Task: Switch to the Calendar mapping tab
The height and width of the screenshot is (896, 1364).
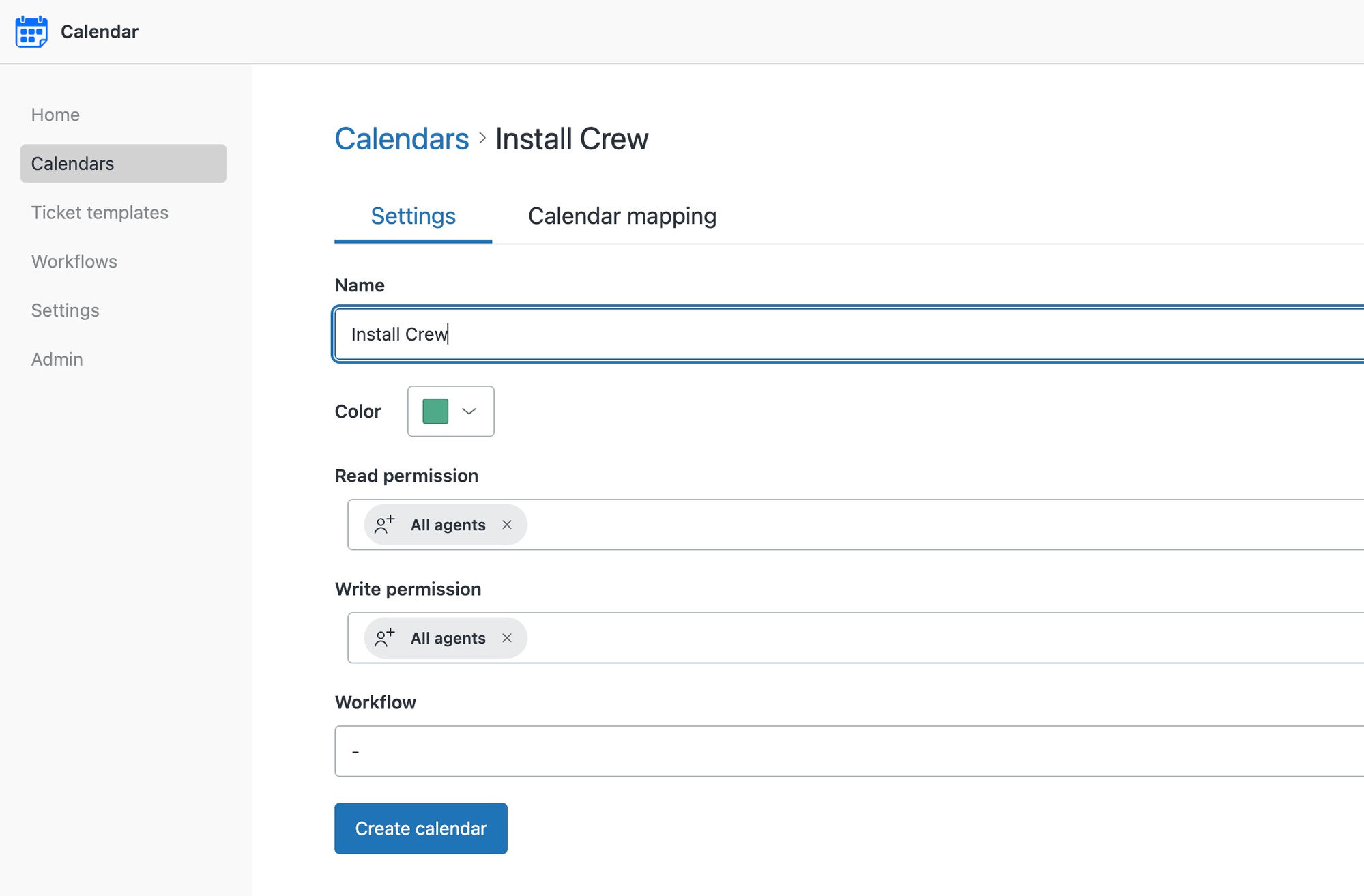Action: [x=622, y=216]
